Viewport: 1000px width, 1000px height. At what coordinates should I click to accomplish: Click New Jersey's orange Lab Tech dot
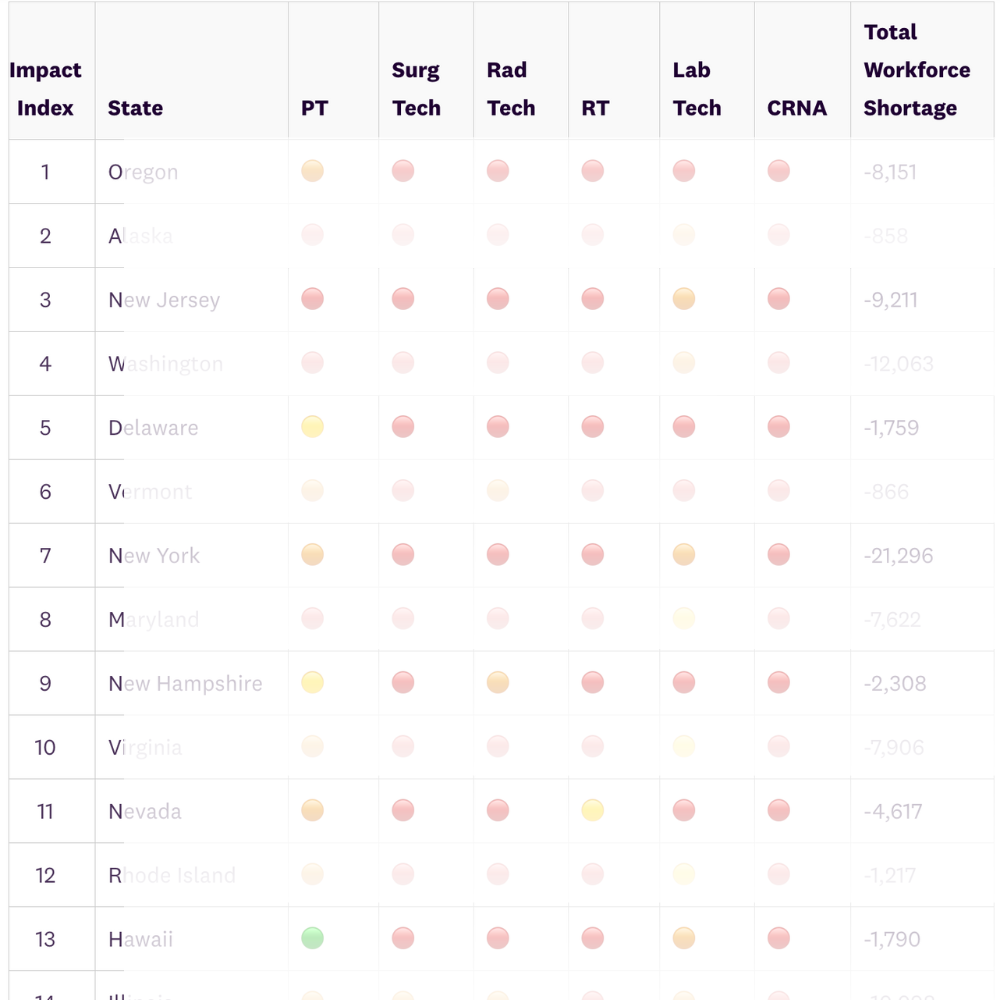pos(684,298)
